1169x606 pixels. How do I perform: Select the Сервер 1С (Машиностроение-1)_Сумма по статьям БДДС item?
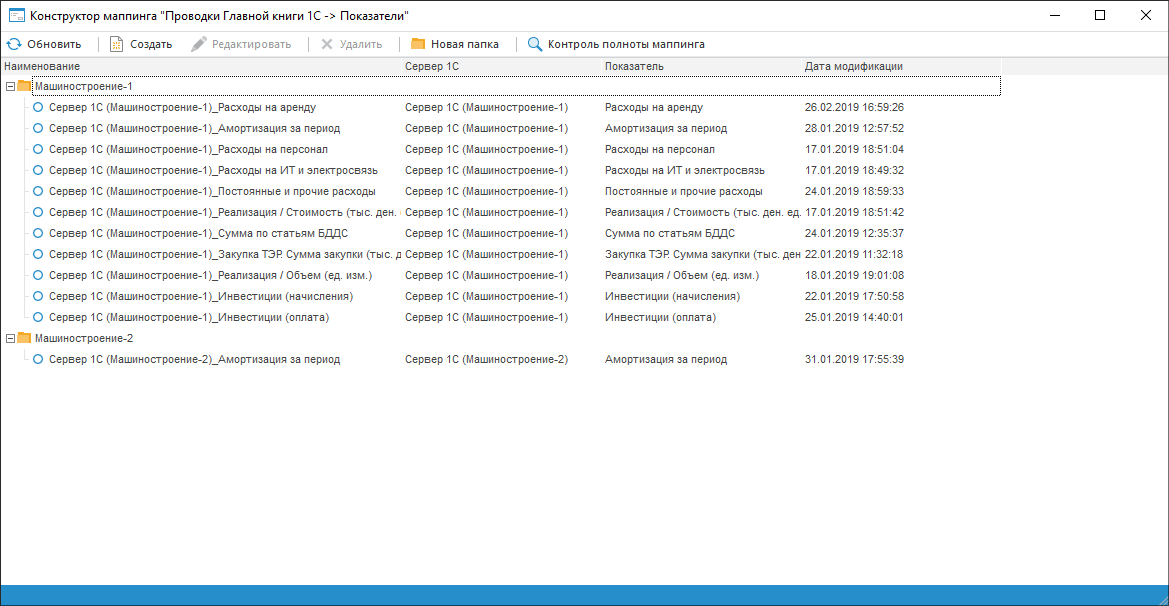pos(198,233)
